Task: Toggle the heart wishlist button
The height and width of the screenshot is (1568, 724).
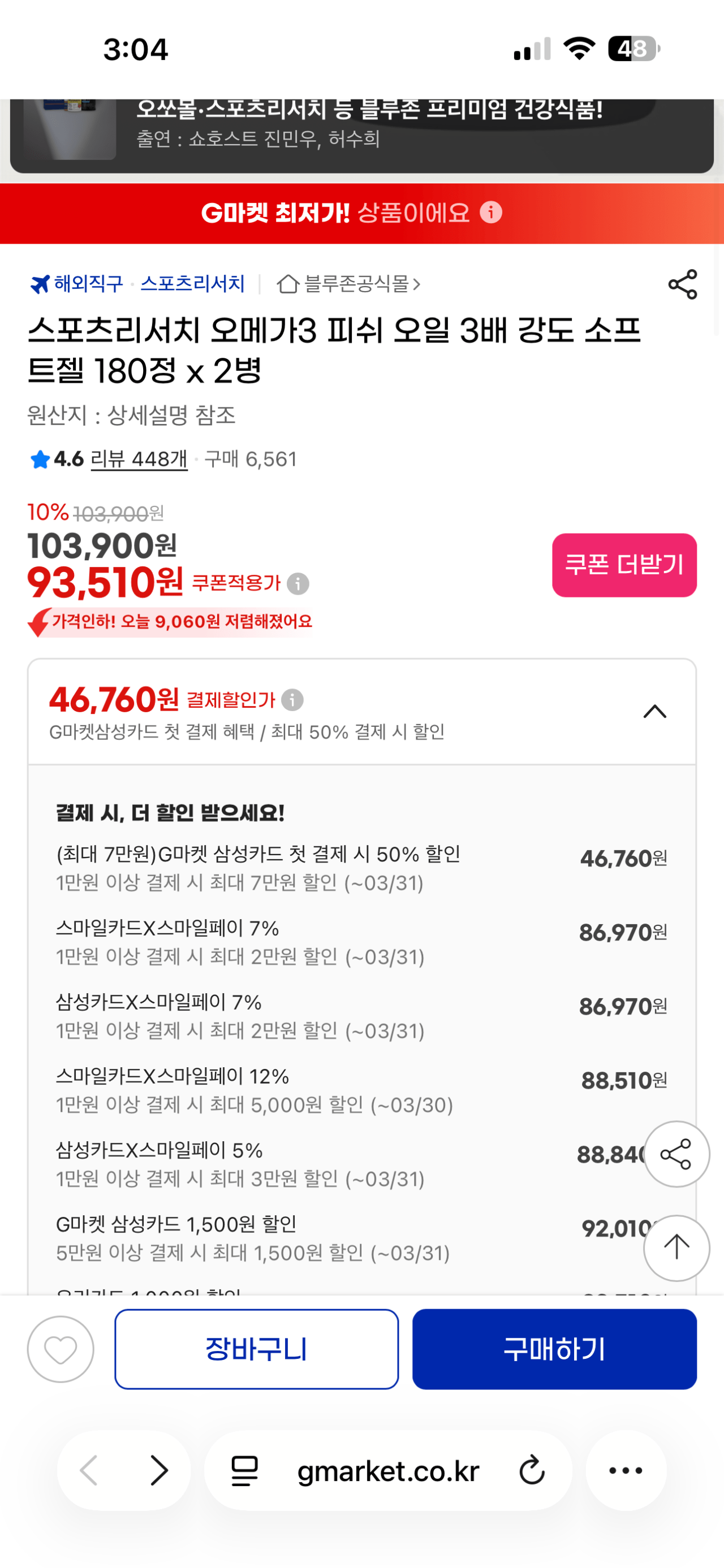Action: pyautogui.click(x=61, y=1349)
